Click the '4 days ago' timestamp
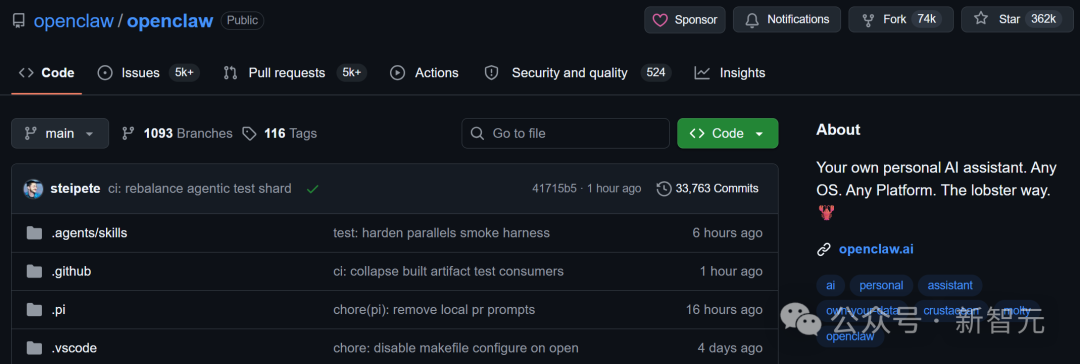The image size is (1080, 364). click(730, 348)
